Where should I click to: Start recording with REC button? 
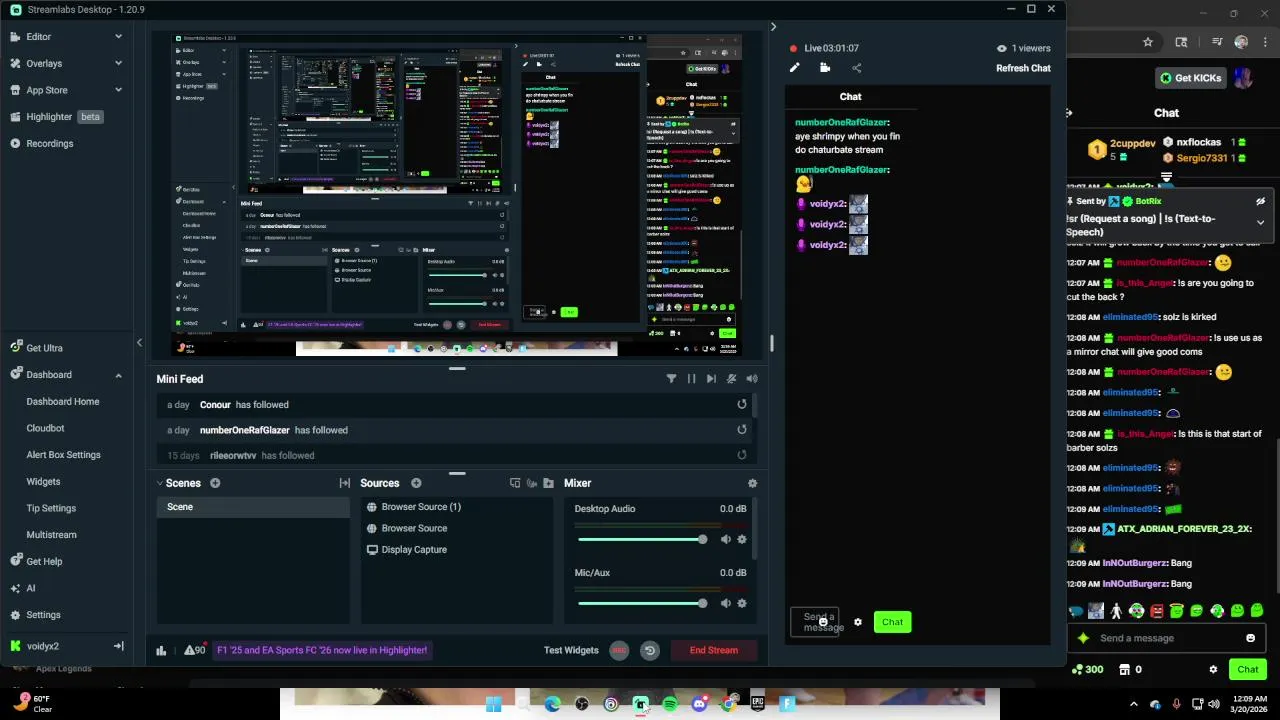click(619, 650)
